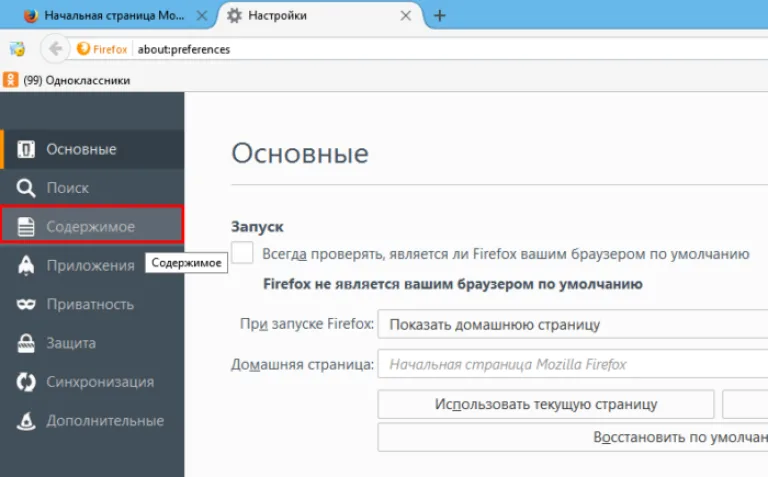
Task: Open the Синхронизация settings section
Action: (x=92, y=382)
